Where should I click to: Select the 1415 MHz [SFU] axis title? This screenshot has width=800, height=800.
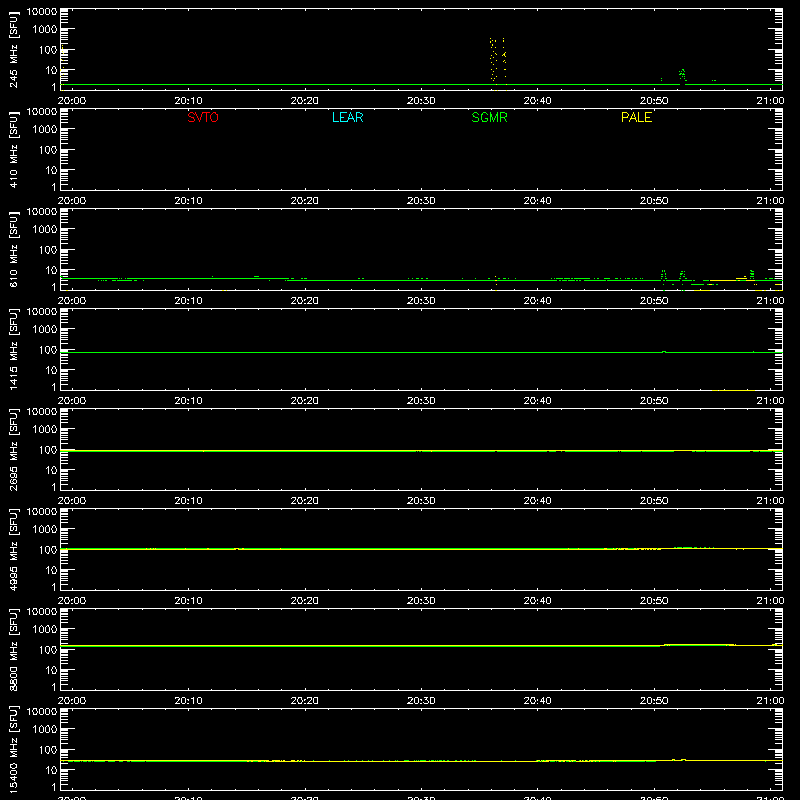pyautogui.click(x=13, y=349)
